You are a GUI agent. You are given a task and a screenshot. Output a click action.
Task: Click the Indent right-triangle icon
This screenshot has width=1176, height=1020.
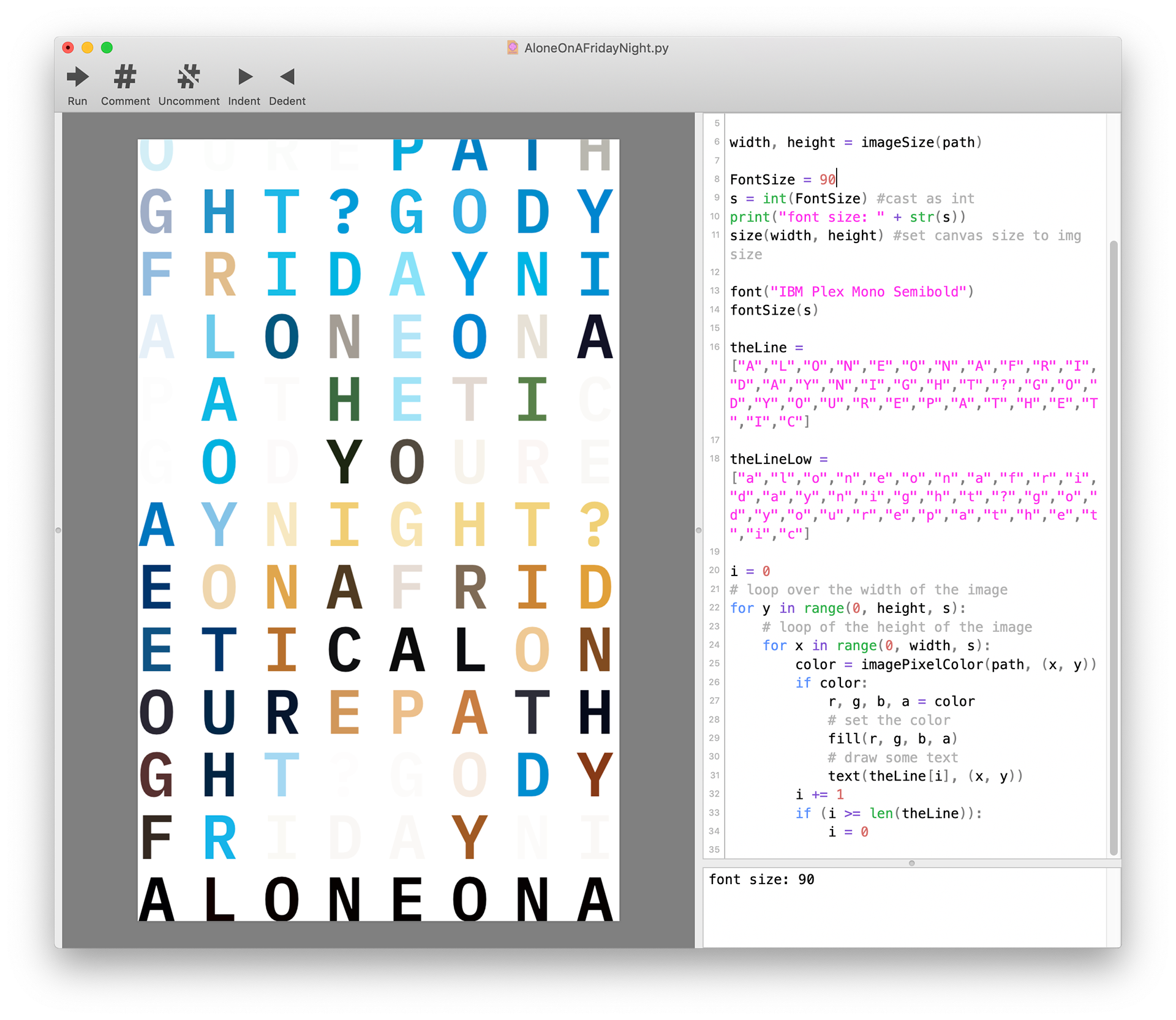click(244, 77)
